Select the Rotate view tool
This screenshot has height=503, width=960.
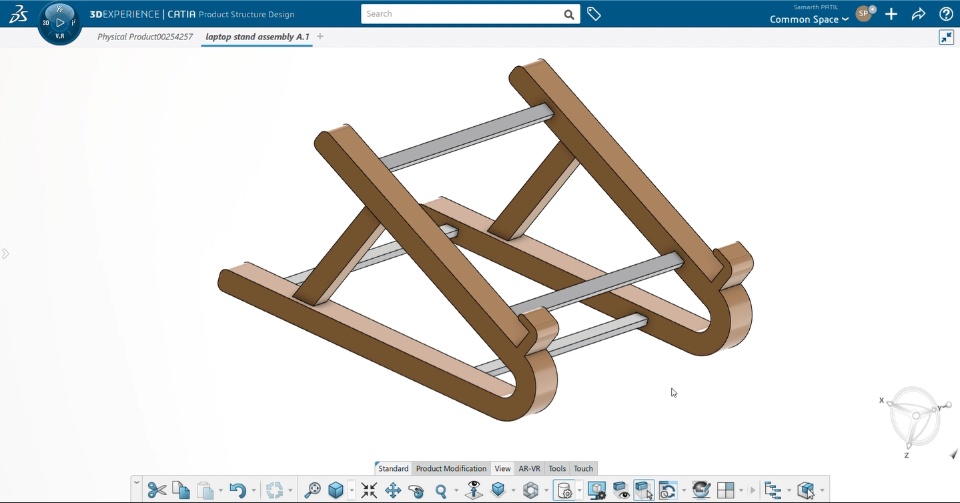(x=416, y=490)
